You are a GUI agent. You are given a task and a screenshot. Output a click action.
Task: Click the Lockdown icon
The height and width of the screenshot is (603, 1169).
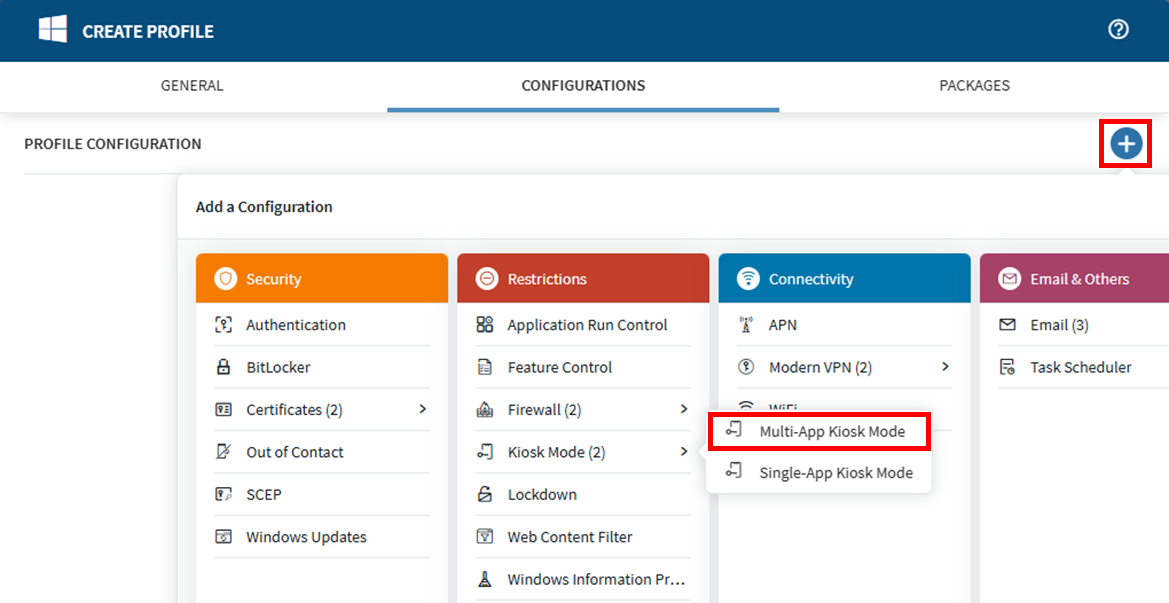tap(485, 494)
